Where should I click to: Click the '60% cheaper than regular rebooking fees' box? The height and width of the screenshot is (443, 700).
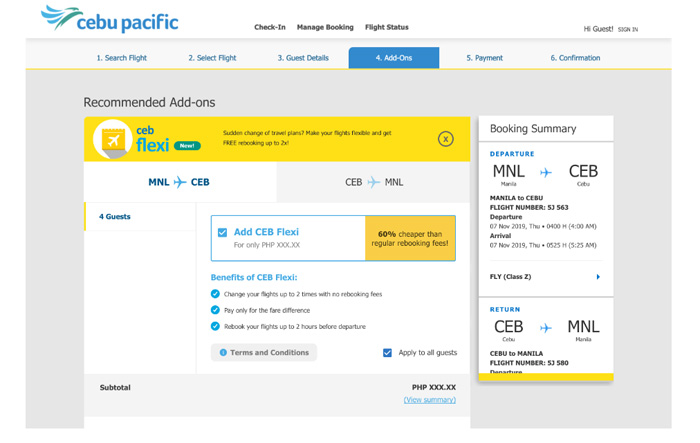[x=410, y=238]
